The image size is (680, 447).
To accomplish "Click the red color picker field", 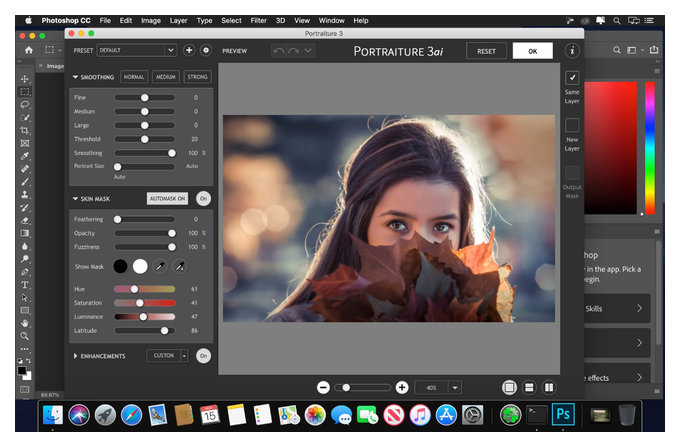I will coord(611,148).
